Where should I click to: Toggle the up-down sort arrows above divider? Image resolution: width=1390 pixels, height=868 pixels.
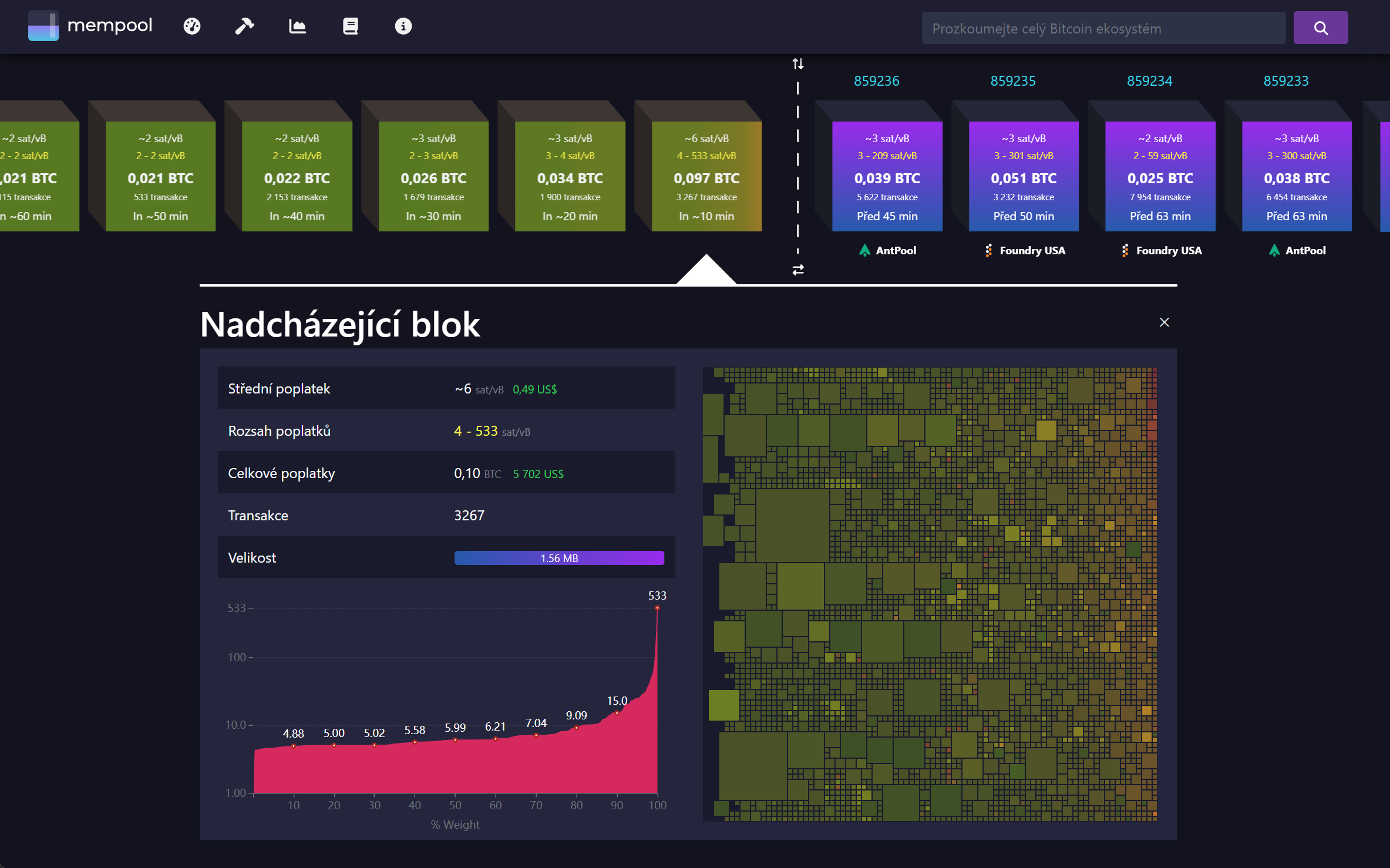tap(797, 63)
